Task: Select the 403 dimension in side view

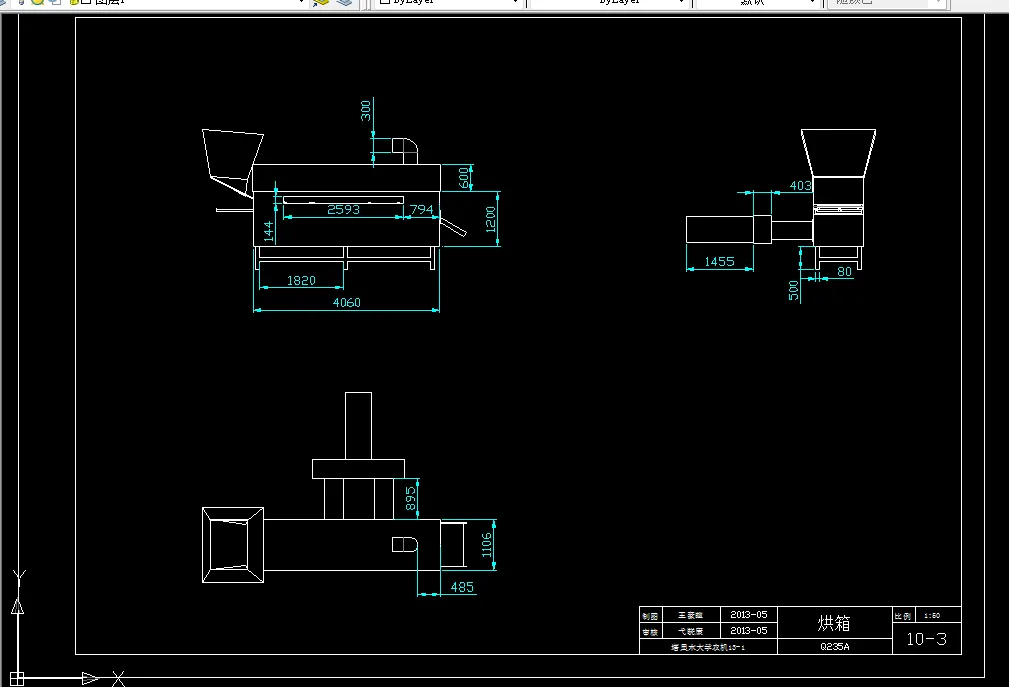Action: (801, 185)
